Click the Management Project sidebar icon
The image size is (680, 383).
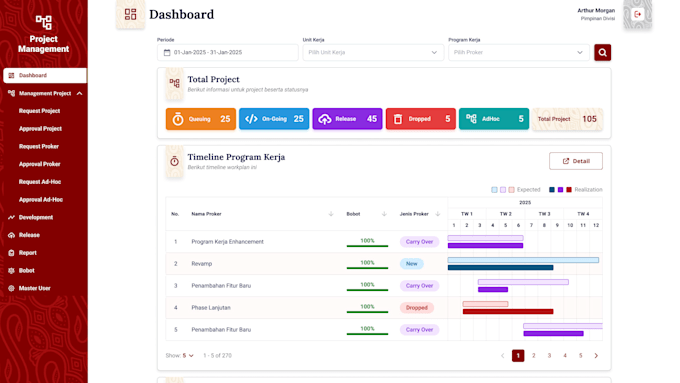click(x=11, y=93)
